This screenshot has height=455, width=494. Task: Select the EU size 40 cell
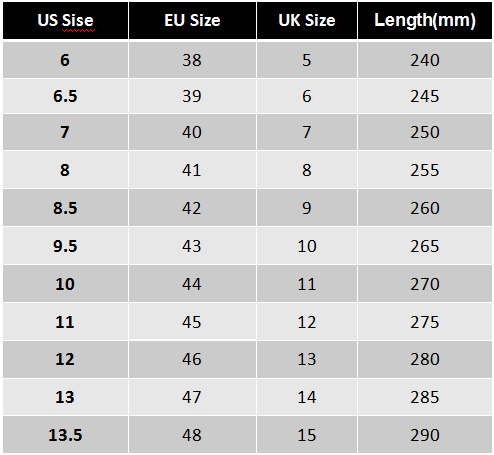(x=192, y=132)
